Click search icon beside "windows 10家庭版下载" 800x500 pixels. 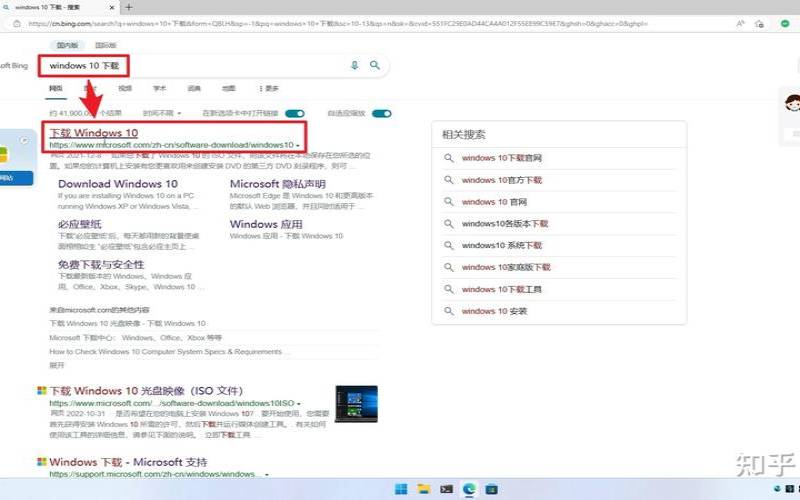coord(448,267)
